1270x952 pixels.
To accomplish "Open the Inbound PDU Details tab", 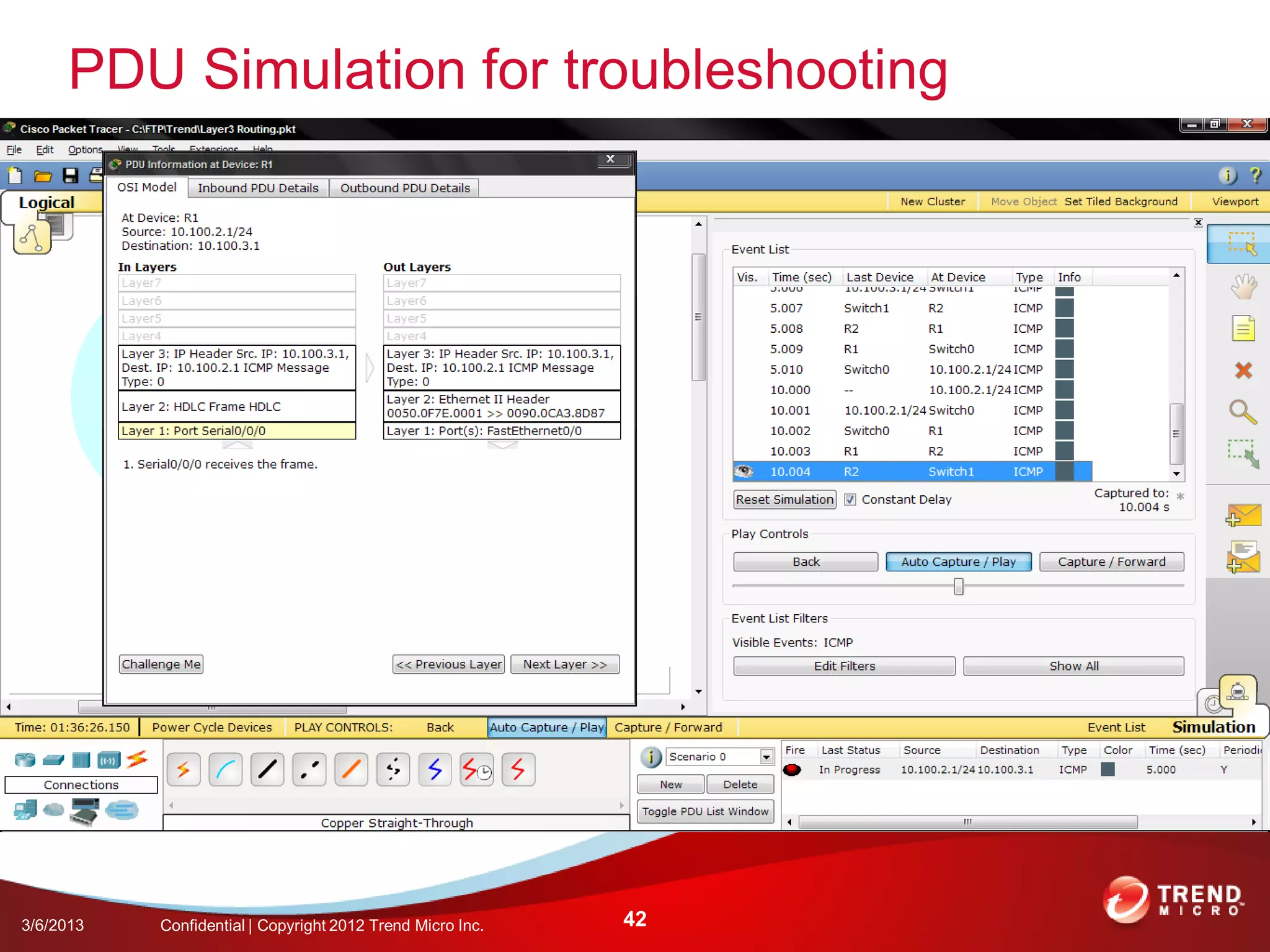I will [258, 188].
